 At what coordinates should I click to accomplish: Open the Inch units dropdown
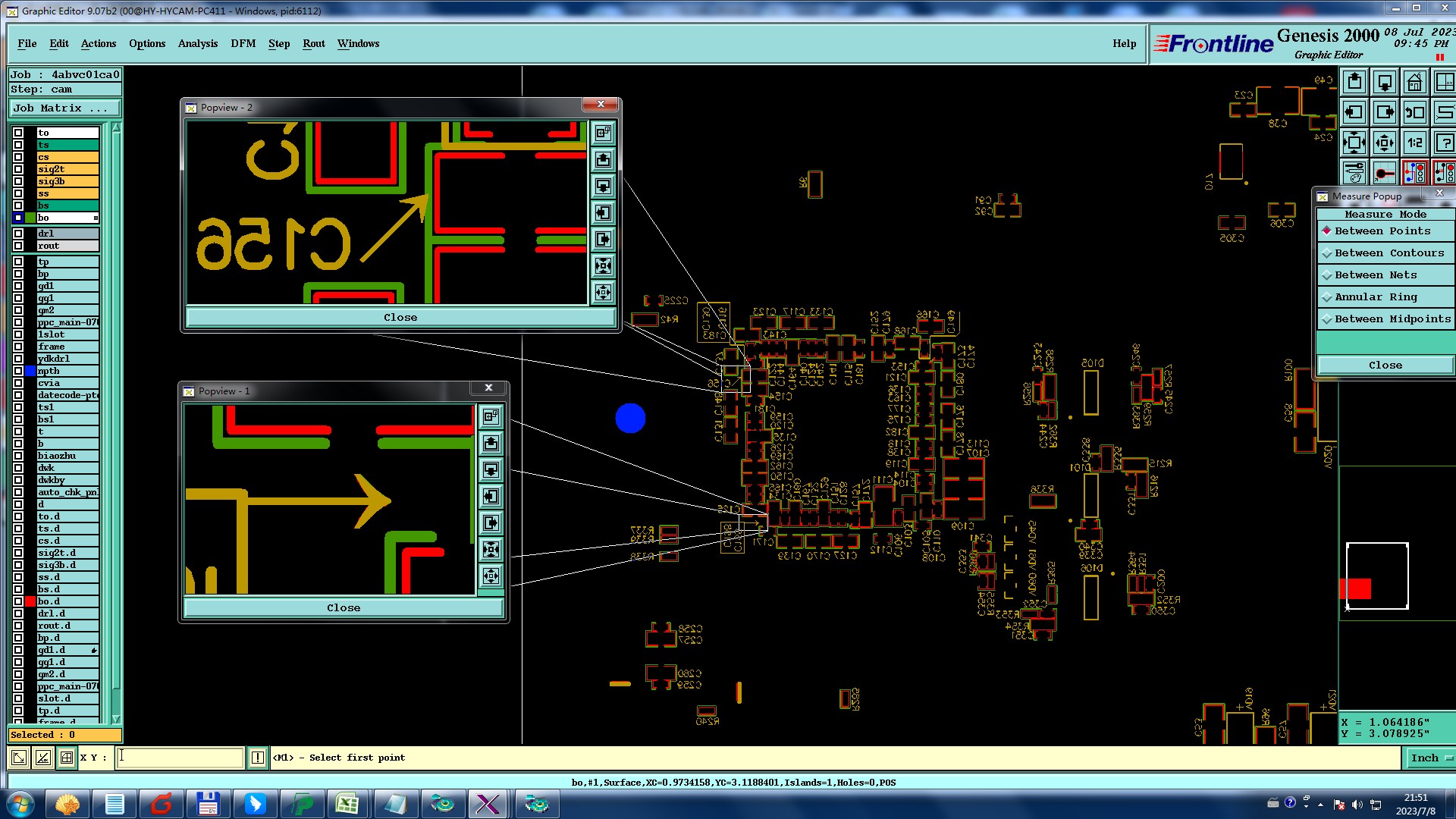pos(1430,757)
